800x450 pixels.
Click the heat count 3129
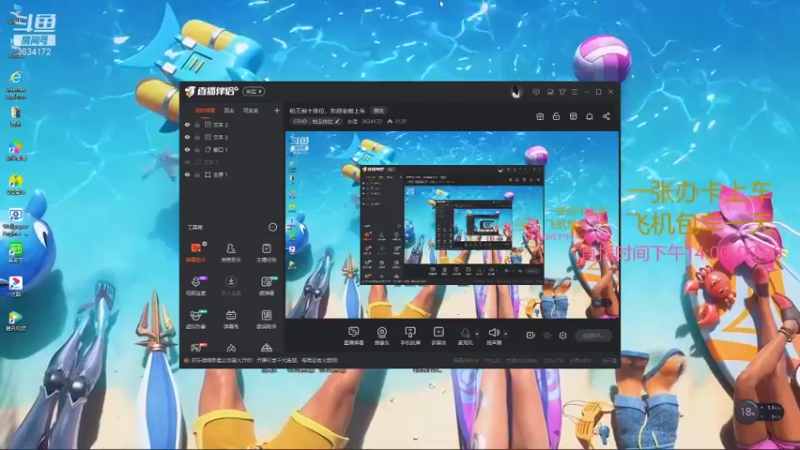[397, 121]
